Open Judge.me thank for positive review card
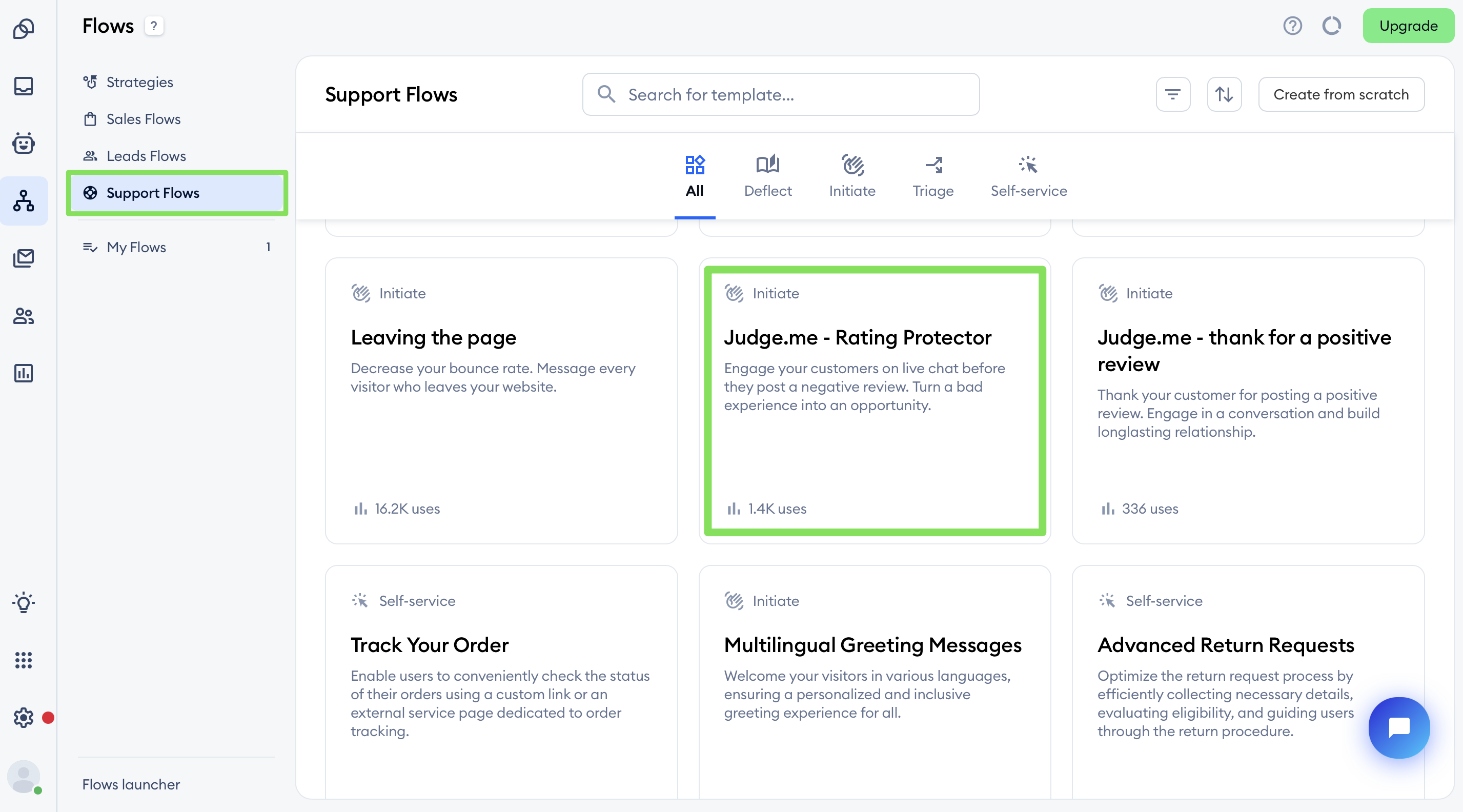The height and width of the screenshot is (812, 1463). [1248, 401]
